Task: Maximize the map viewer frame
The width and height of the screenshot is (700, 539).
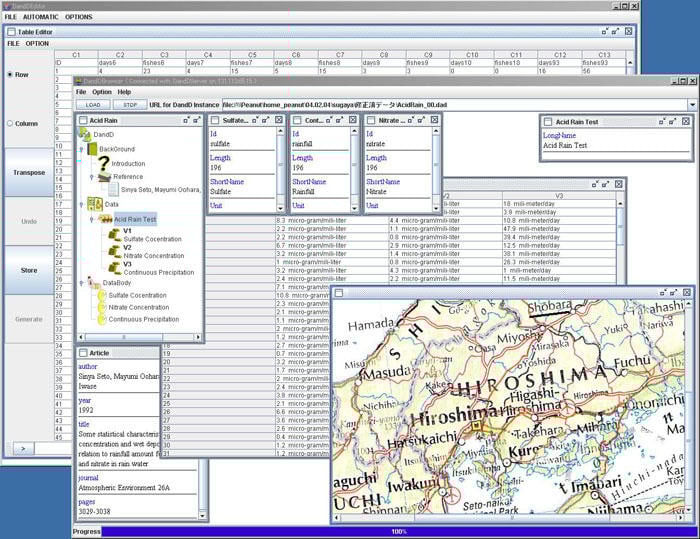Action: [674, 292]
